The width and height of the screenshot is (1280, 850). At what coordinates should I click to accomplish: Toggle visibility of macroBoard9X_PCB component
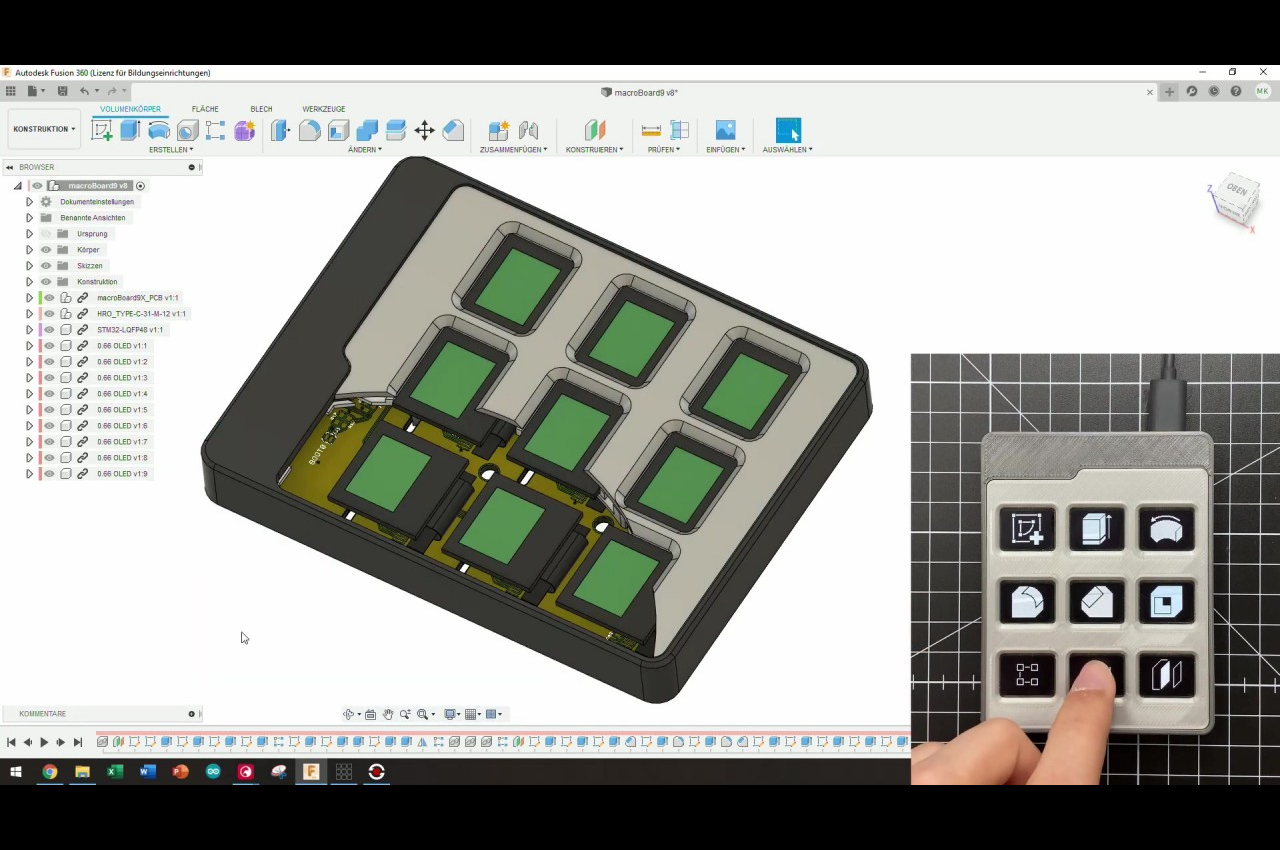pyautogui.click(x=49, y=298)
